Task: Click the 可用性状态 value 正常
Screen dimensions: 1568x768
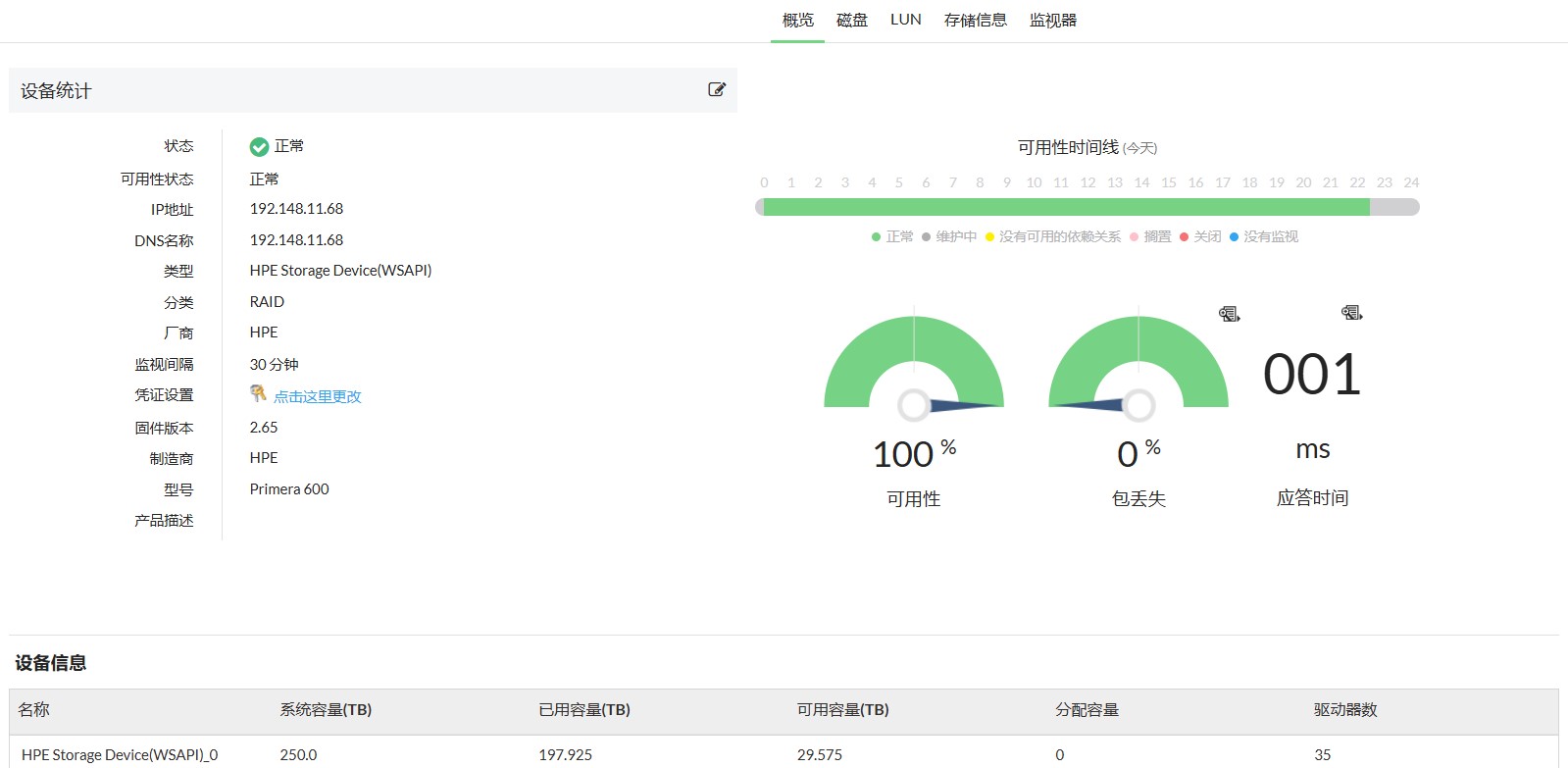Action: 265,179
